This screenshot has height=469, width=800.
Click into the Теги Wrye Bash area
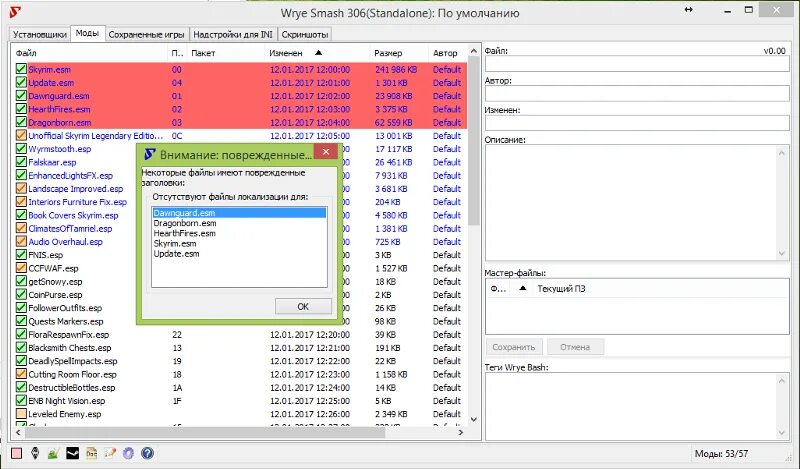[631, 406]
